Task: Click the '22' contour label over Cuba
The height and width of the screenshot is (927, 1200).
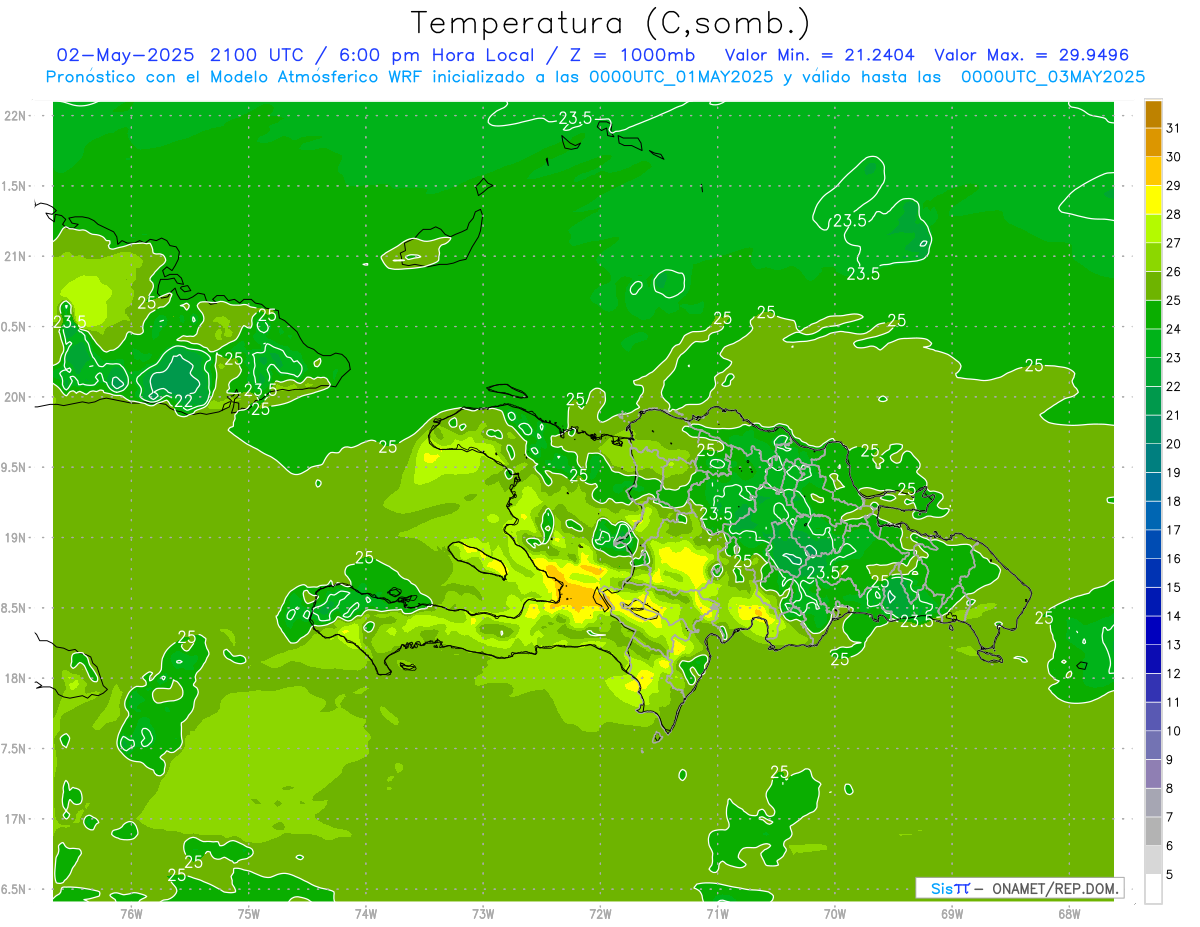Action: 184,401
